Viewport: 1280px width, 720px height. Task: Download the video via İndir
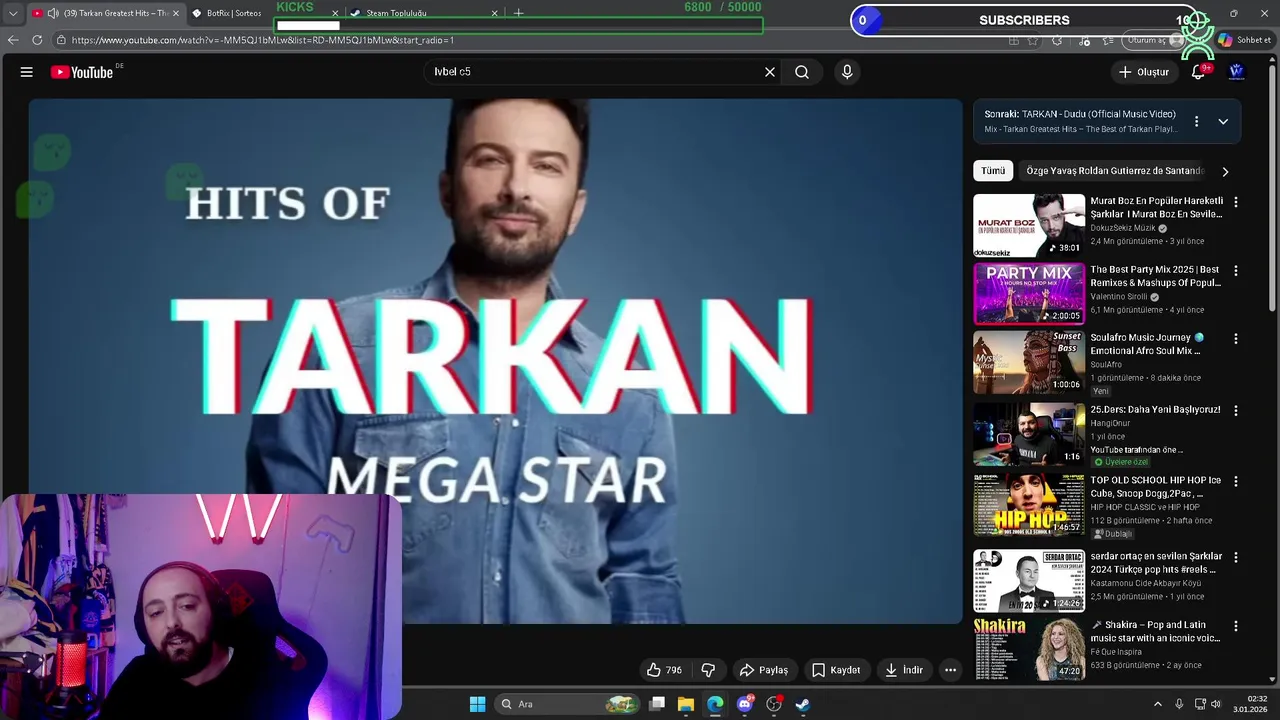903,670
